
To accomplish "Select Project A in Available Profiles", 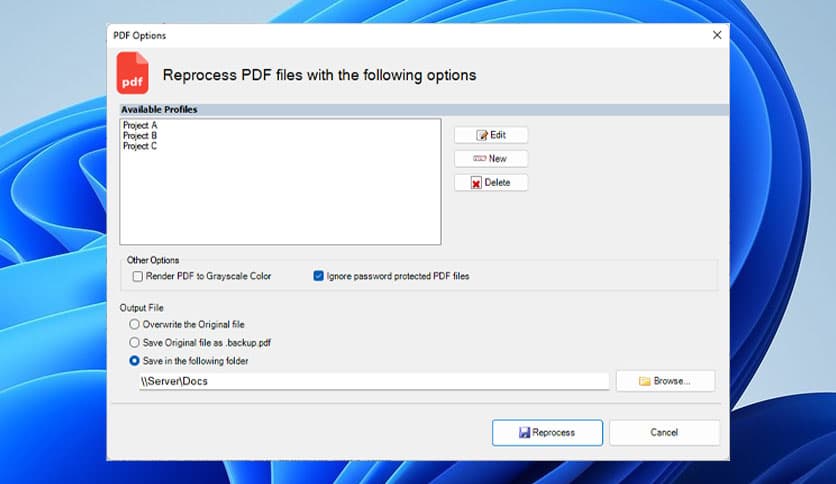I will 140,125.
